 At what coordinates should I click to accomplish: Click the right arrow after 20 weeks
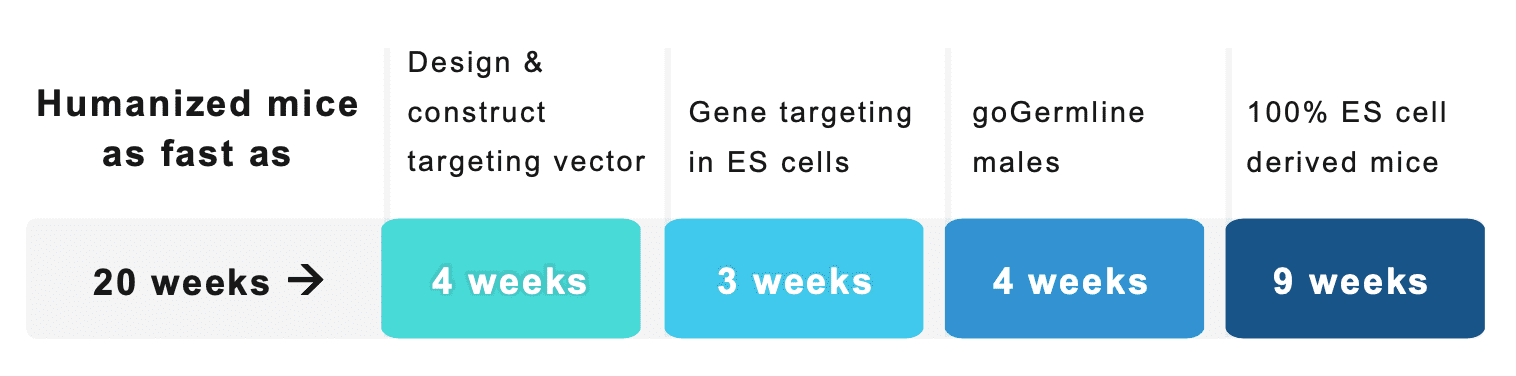coord(305,282)
